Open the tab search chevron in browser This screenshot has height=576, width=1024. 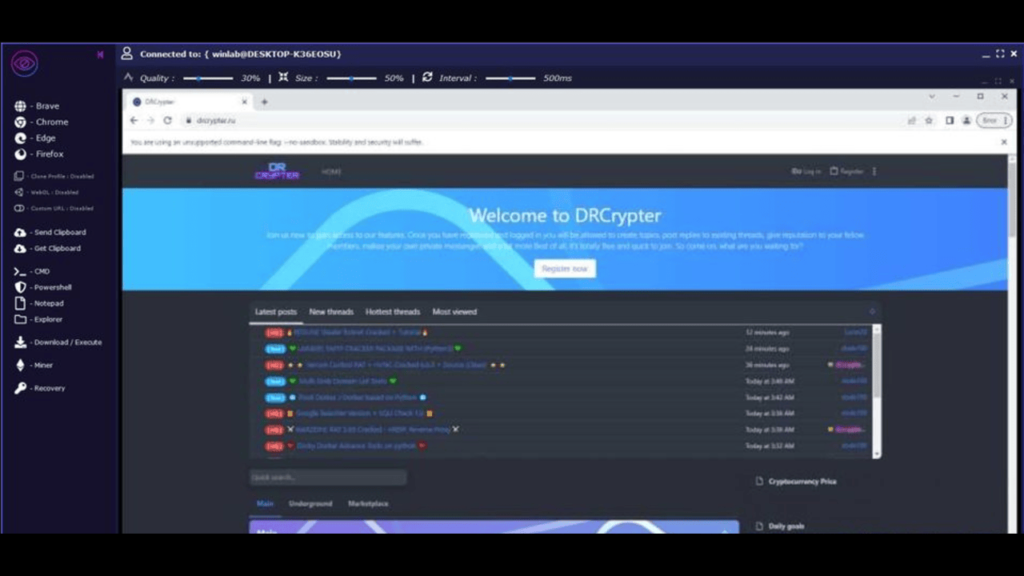point(932,97)
